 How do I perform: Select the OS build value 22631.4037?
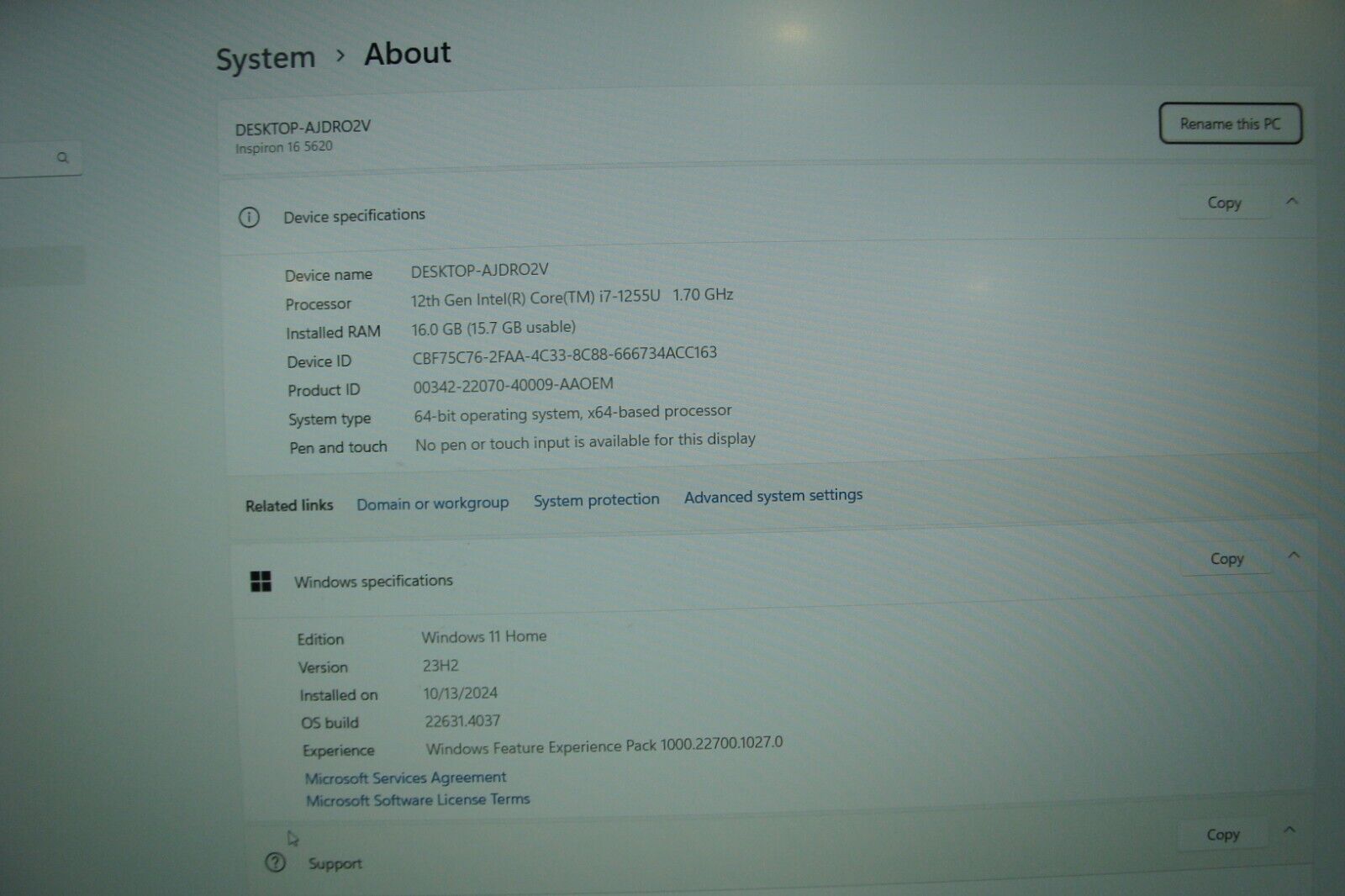coord(462,721)
